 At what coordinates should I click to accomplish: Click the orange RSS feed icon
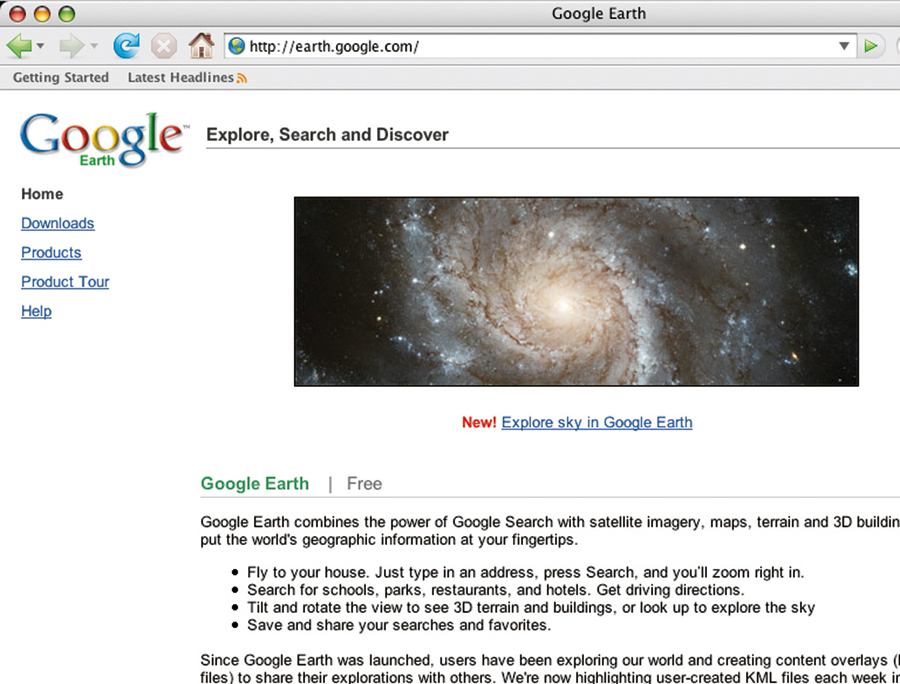pos(242,79)
